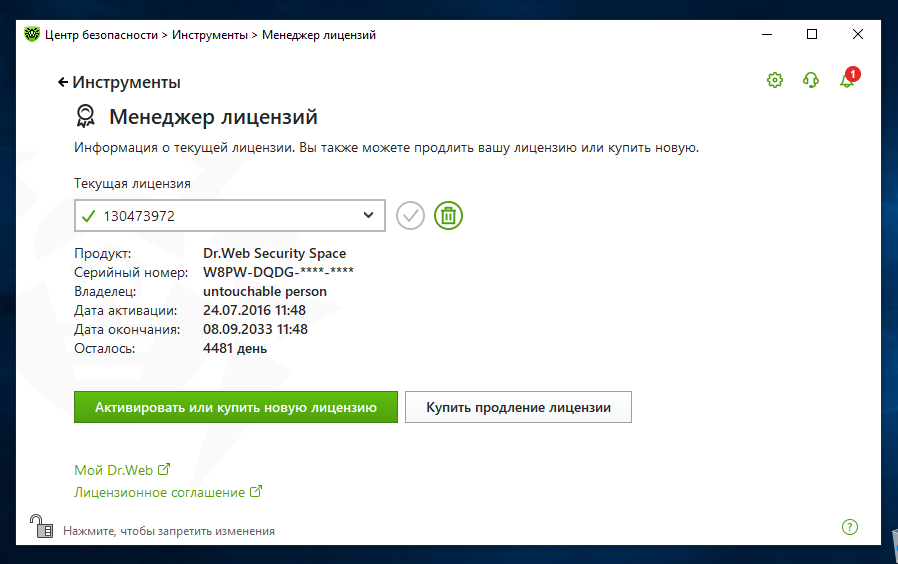Click the owner value untouchable person
Viewport: 898px width, 564px height.
pyautogui.click(x=265, y=291)
